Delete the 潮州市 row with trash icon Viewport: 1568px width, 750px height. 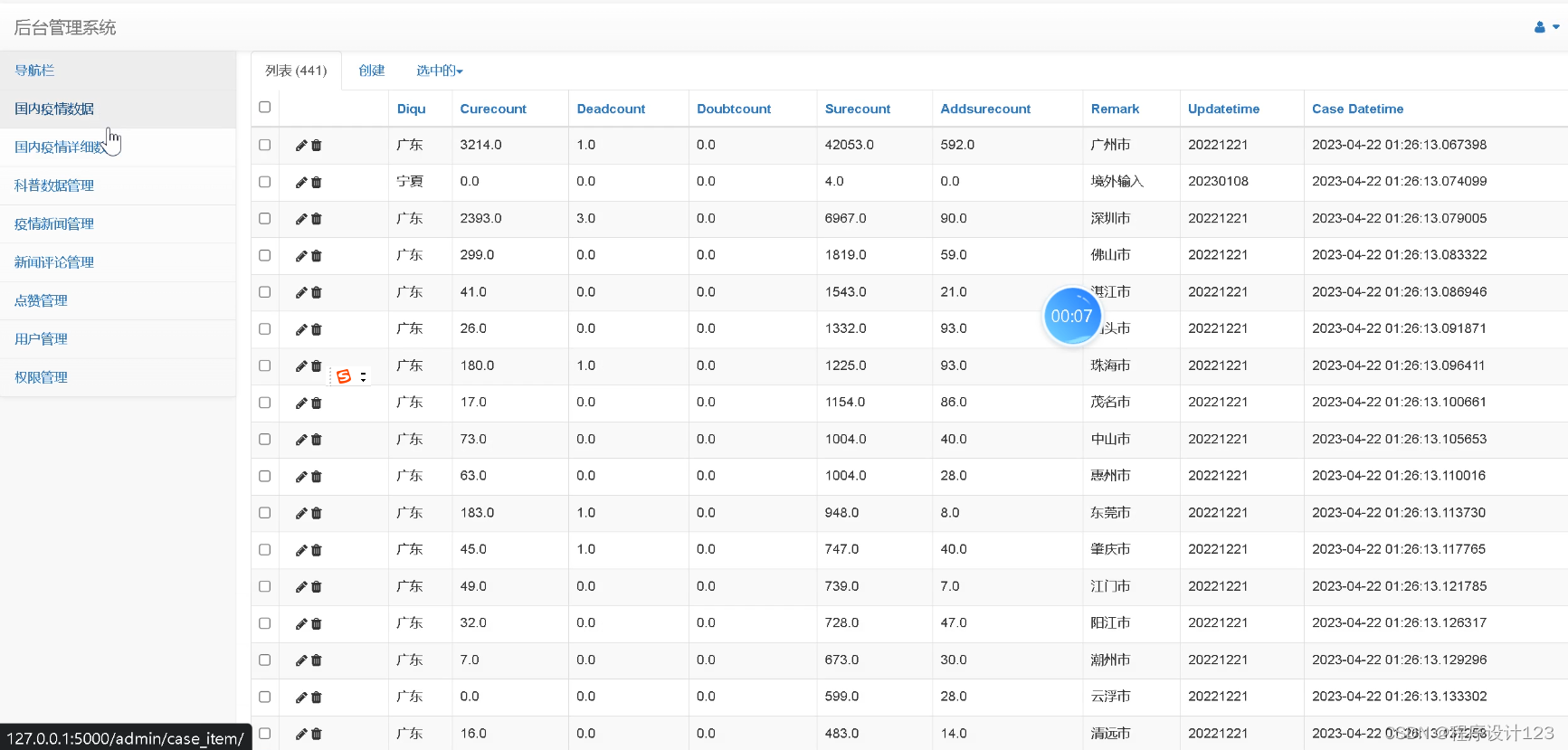pyautogui.click(x=317, y=660)
